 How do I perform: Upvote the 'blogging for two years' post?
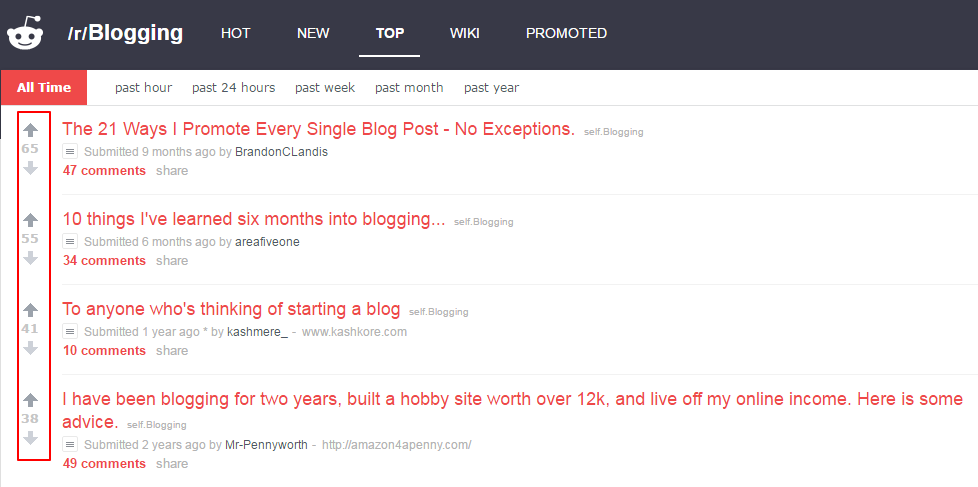pos(31,400)
